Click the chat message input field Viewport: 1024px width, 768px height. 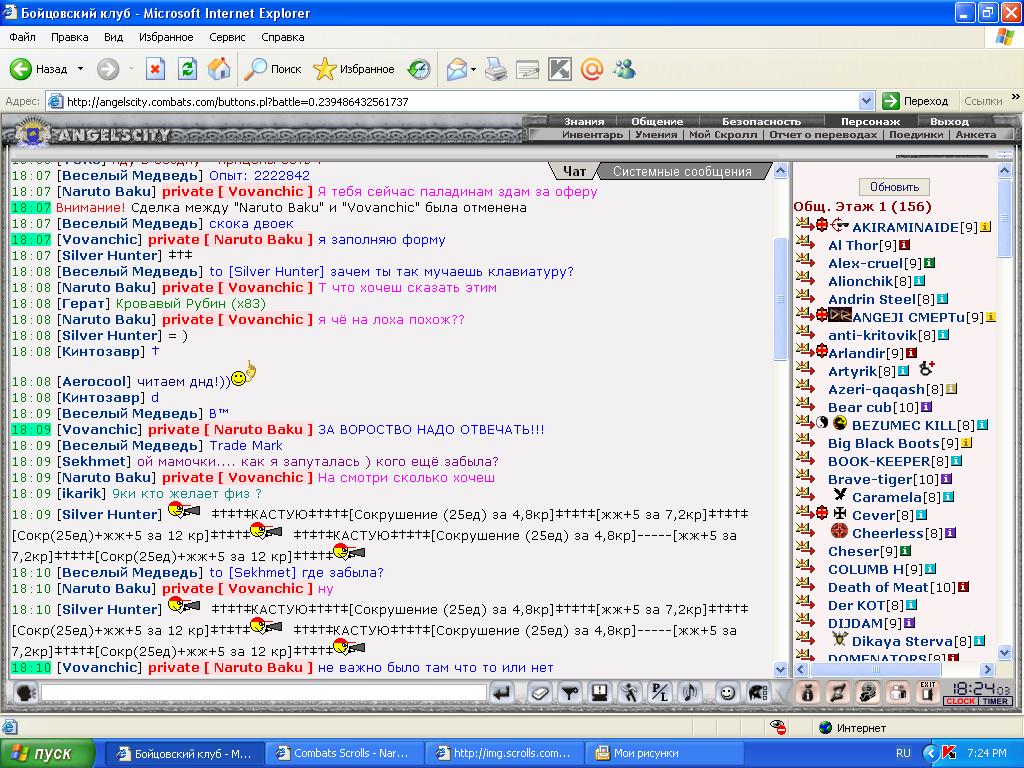coord(263,692)
